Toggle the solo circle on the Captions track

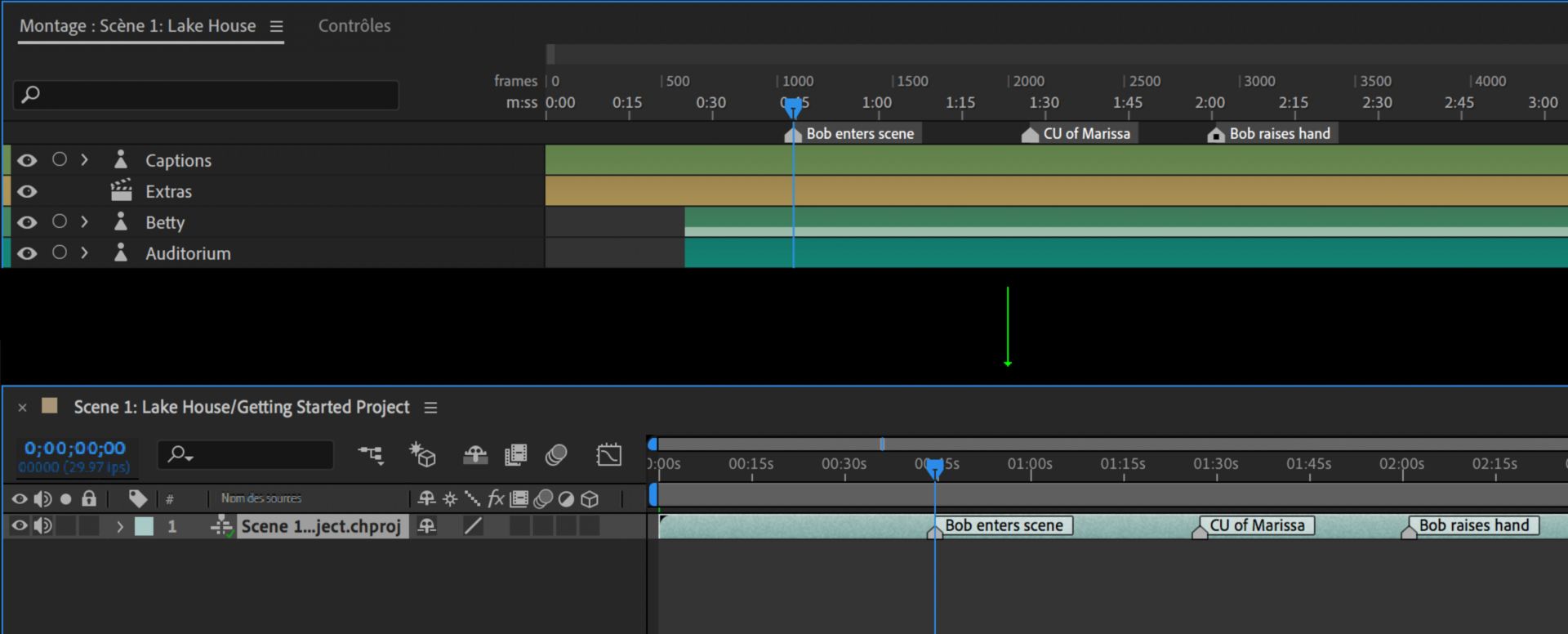point(60,159)
